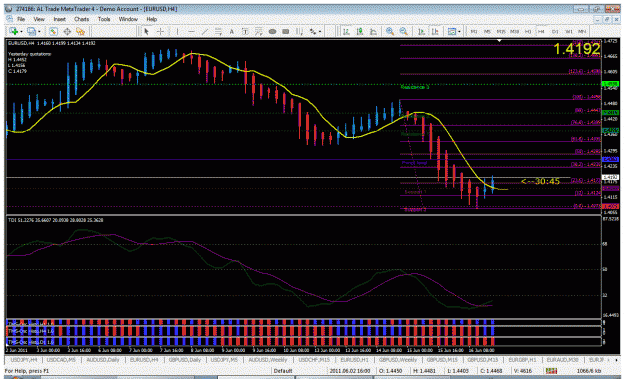This screenshot has height=379, width=625.
Task: Open the Charts menu
Action: pyautogui.click(x=81, y=19)
